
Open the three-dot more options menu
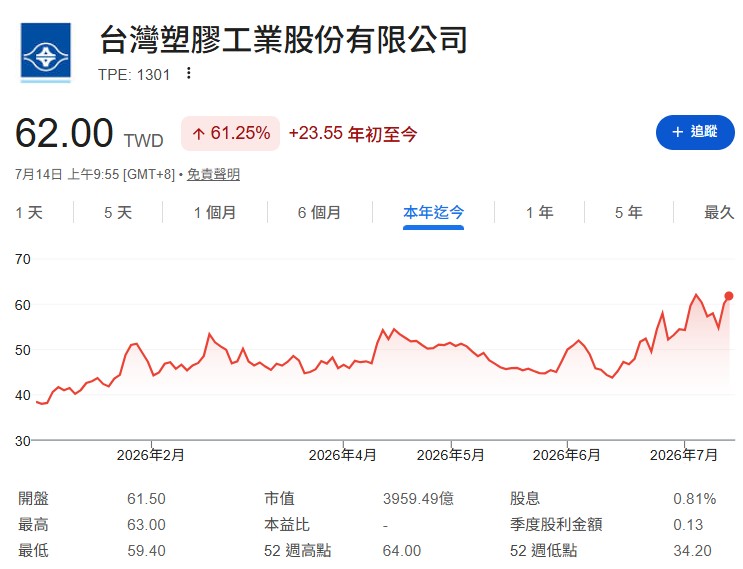(x=189, y=73)
